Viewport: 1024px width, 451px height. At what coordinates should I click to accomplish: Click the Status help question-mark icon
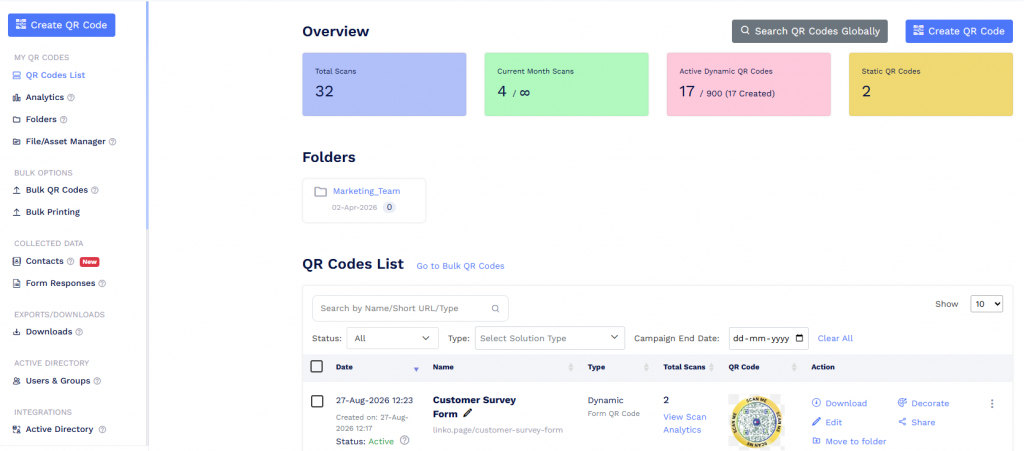(x=404, y=441)
